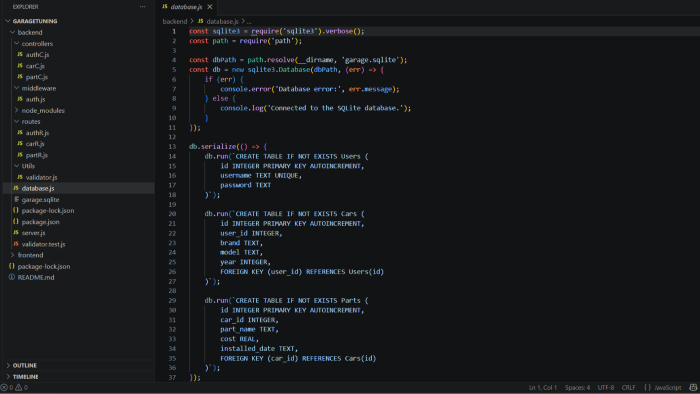
Task: Open partC.js file
Action: 37,77
